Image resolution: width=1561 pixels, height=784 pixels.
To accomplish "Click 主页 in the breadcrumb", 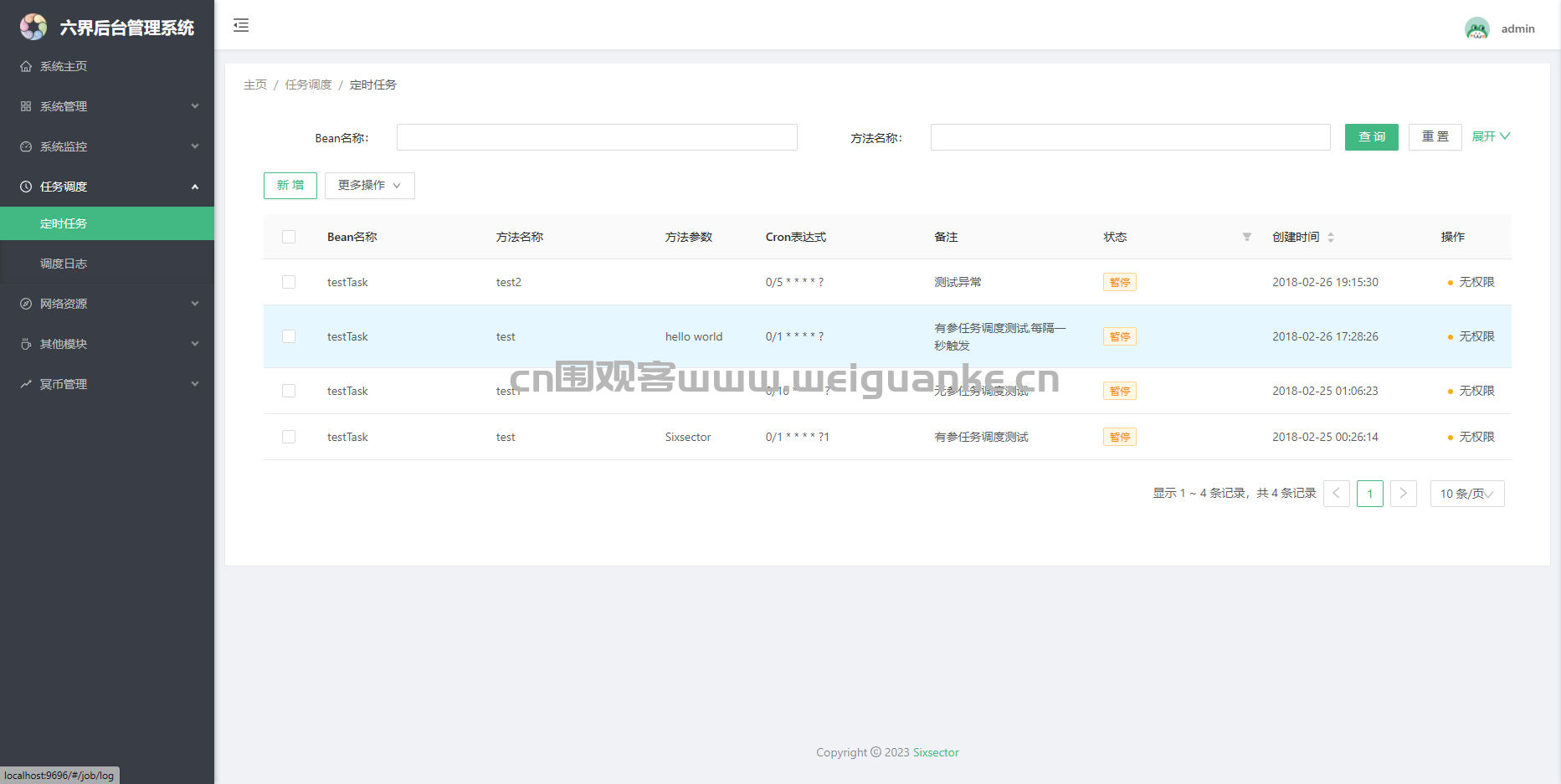I will coord(255,85).
